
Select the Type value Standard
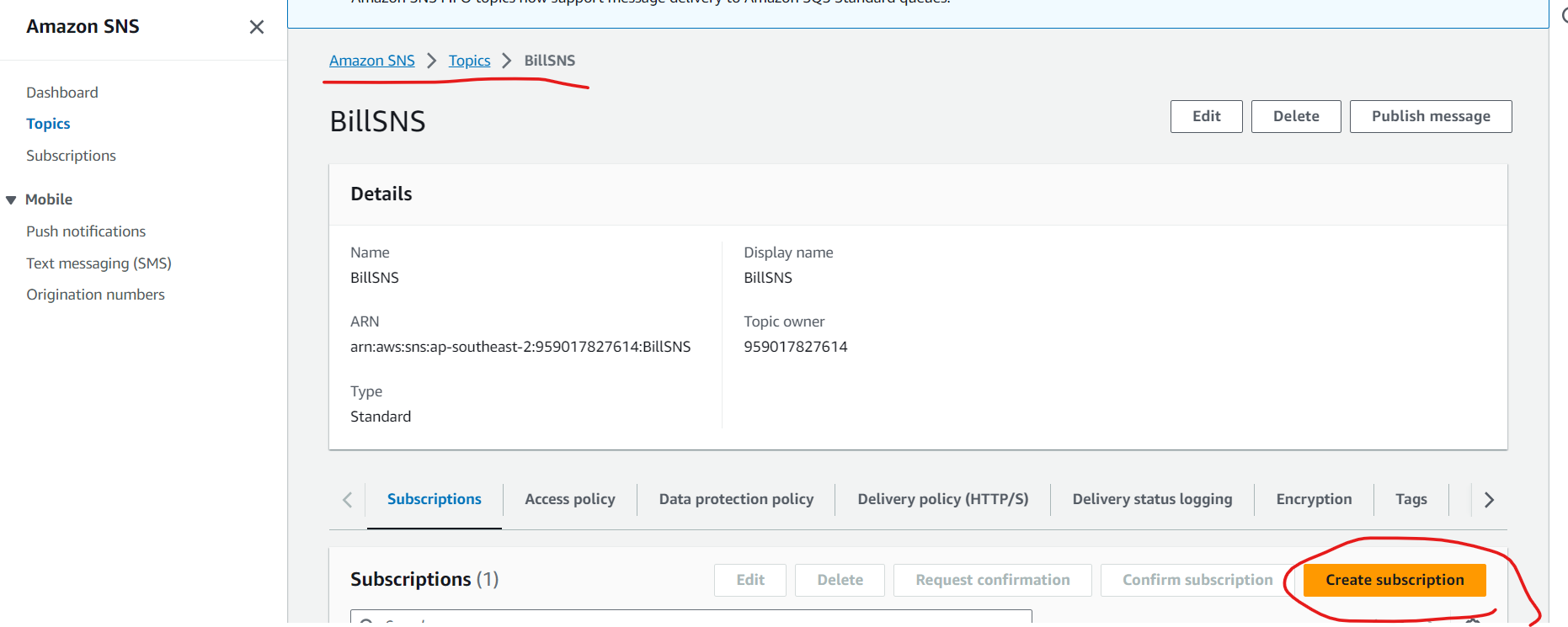pyautogui.click(x=381, y=417)
